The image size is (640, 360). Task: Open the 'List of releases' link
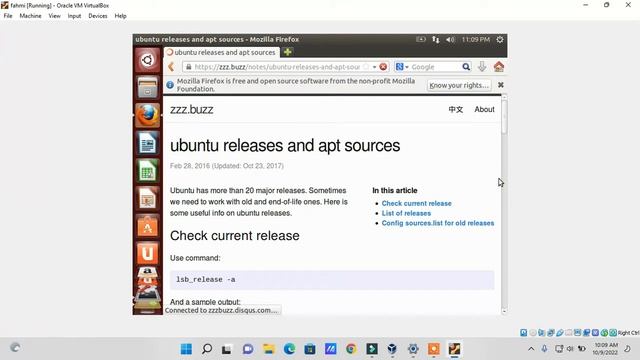click(x=406, y=213)
